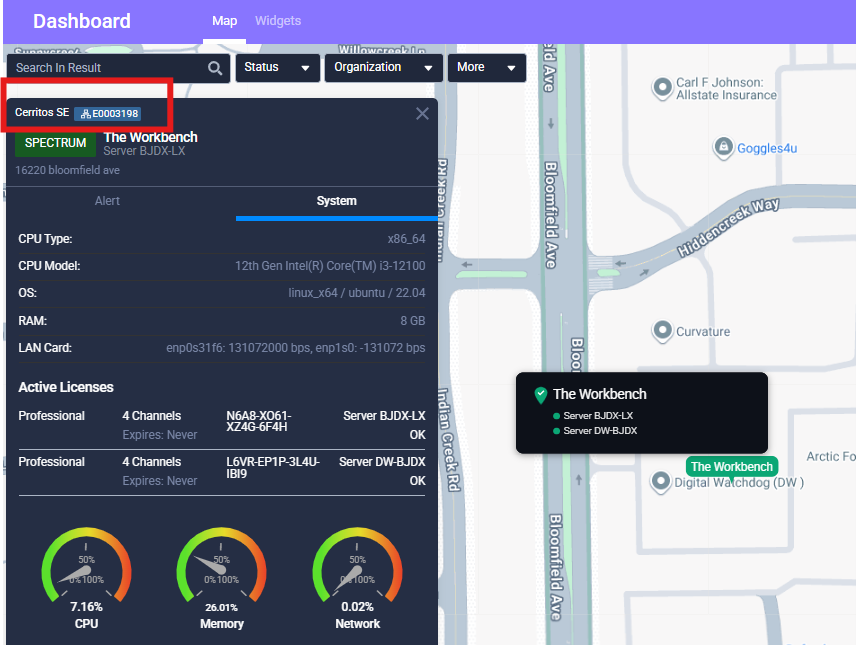Image resolution: width=856 pixels, height=645 pixels.
Task: Close the Cerritos SE details panel
Action: (422, 114)
